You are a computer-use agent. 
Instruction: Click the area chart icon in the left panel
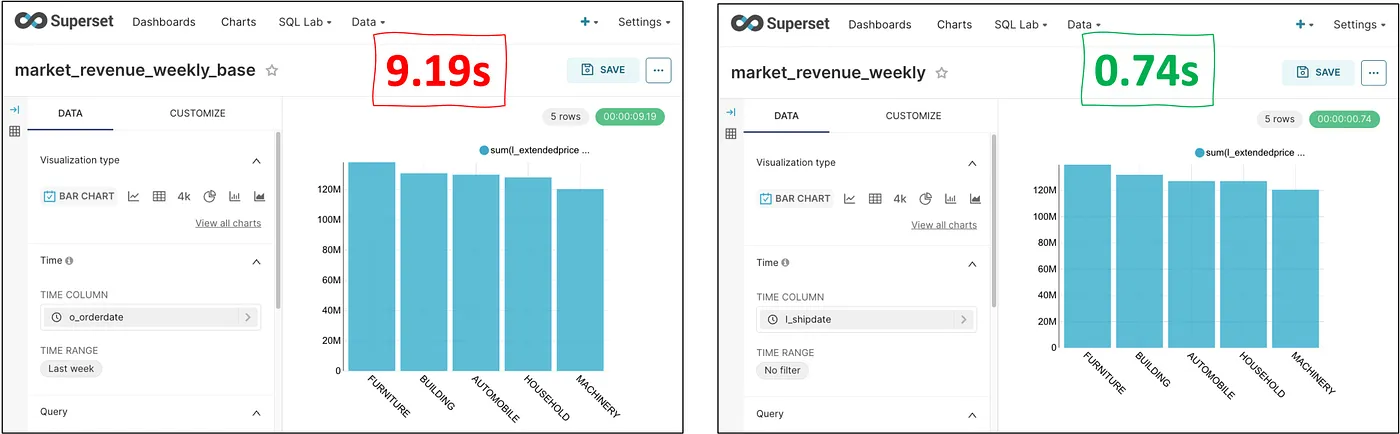(x=260, y=196)
